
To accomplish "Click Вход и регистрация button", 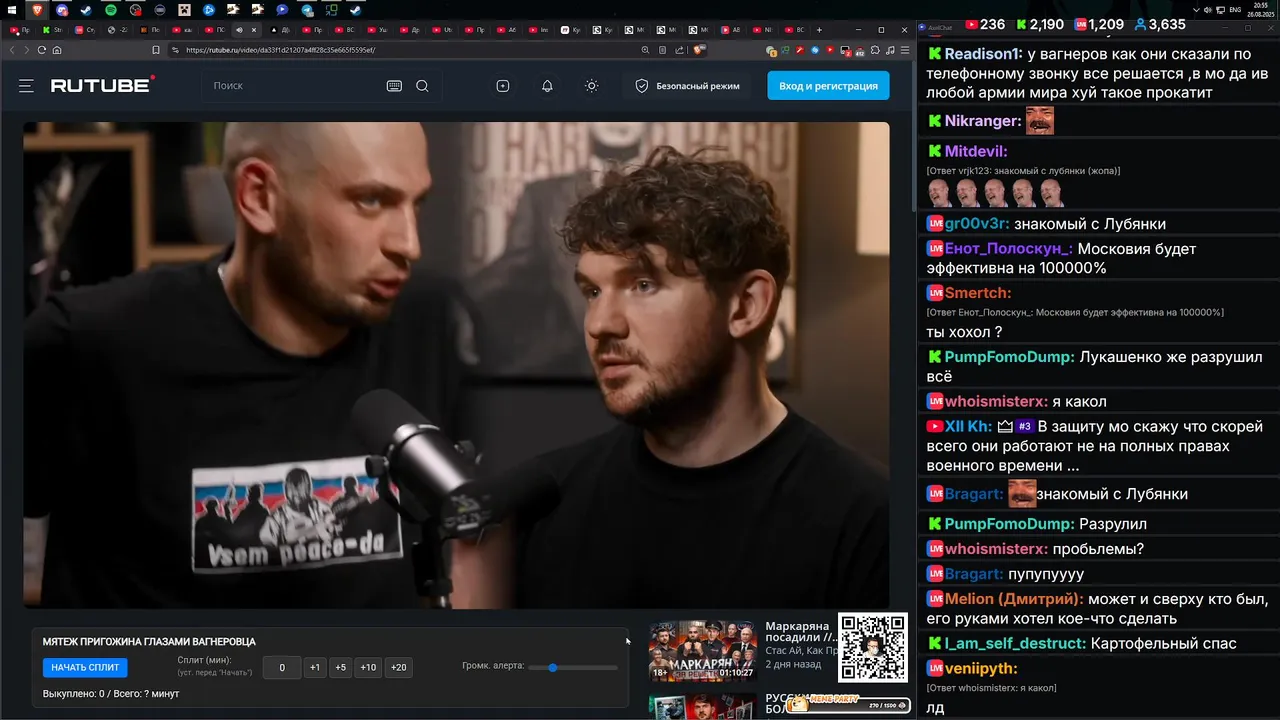I will [x=828, y=86].
